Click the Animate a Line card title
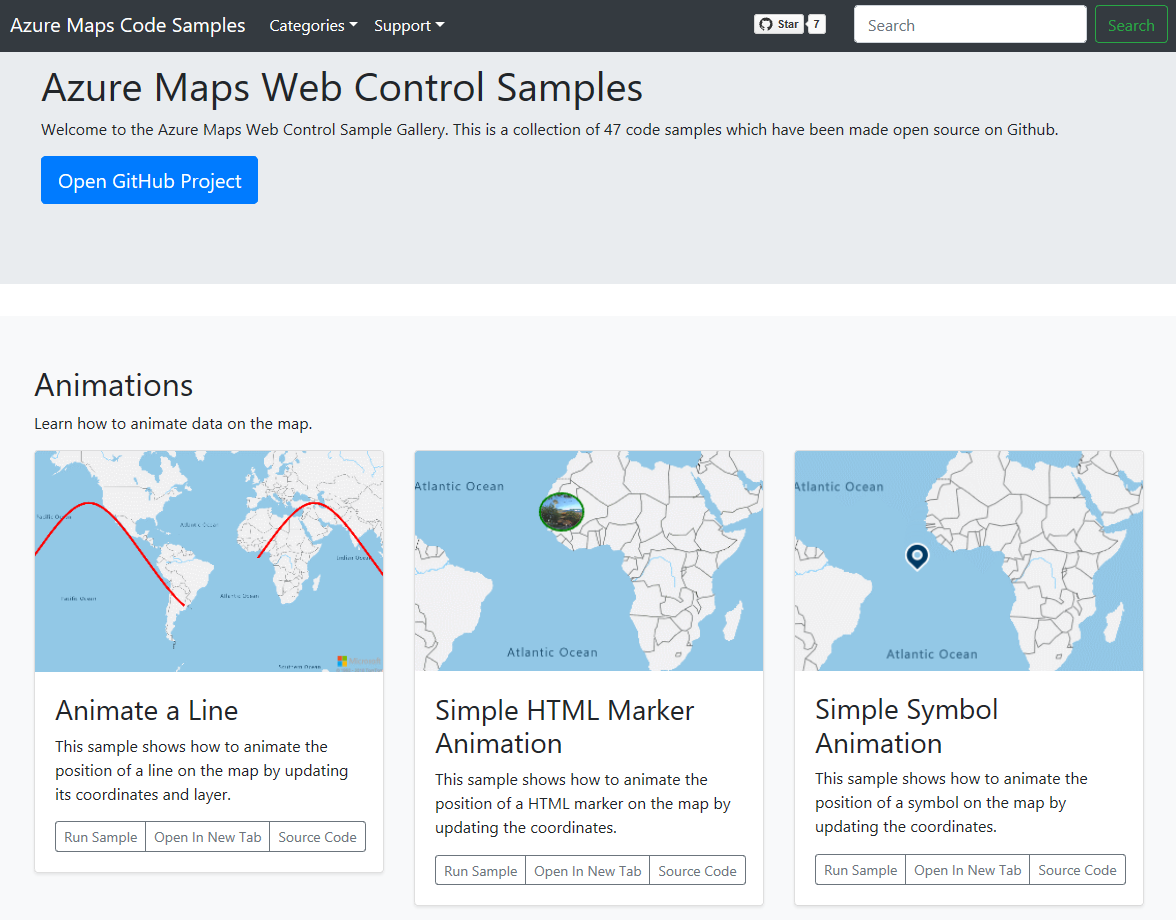The height and width of the screenshot is (920, 1176). (147, 710)
